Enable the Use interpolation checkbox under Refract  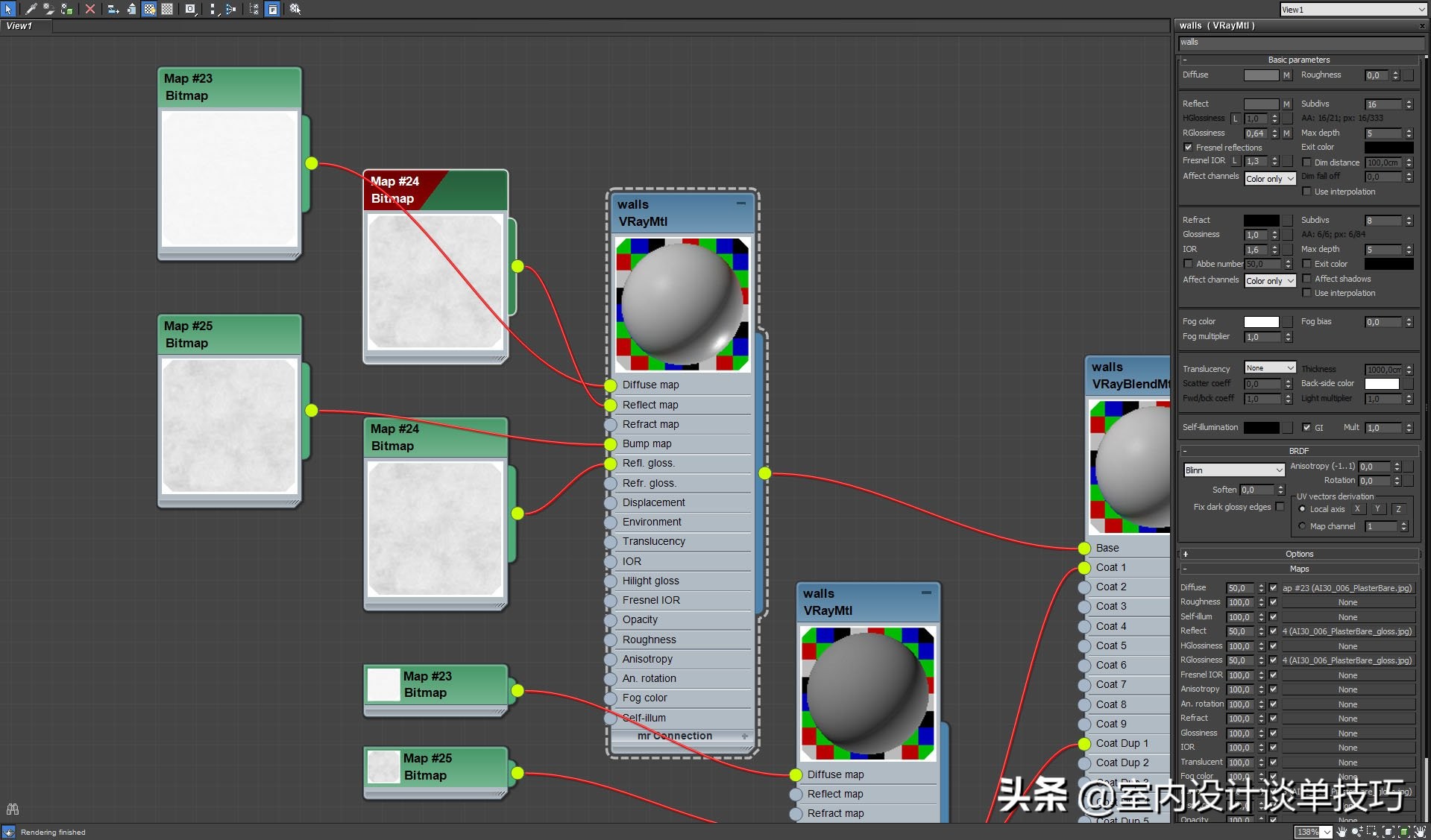(x=1306, y=293)
